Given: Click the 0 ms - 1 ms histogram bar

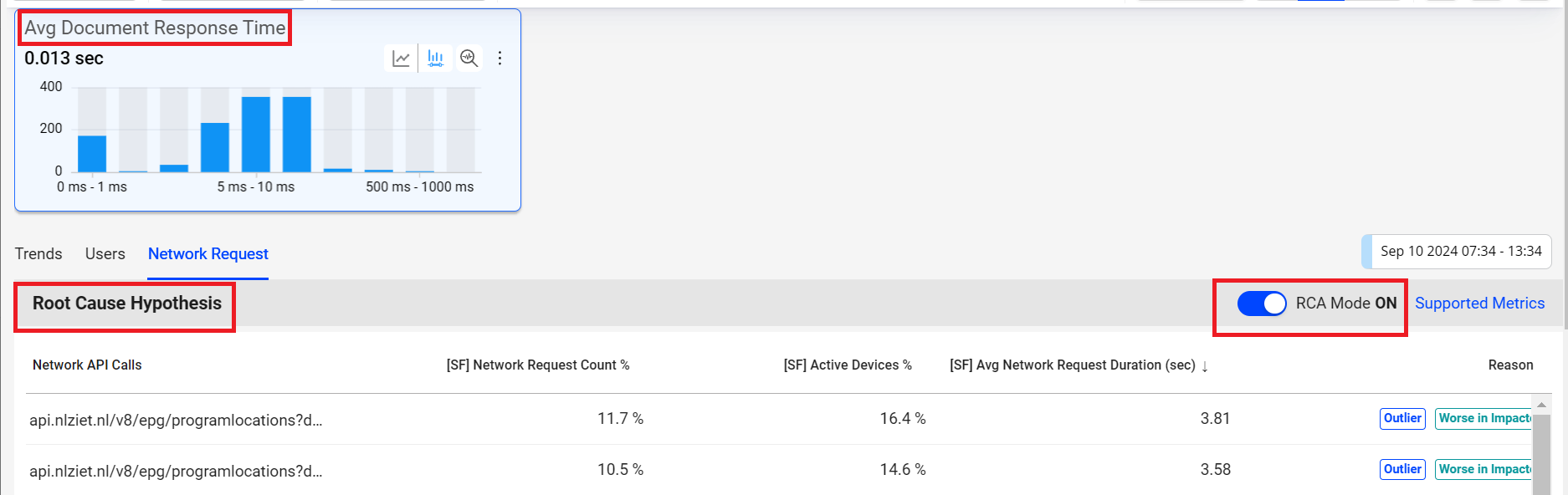Looking at the screenshot, I should coord(92,153).
